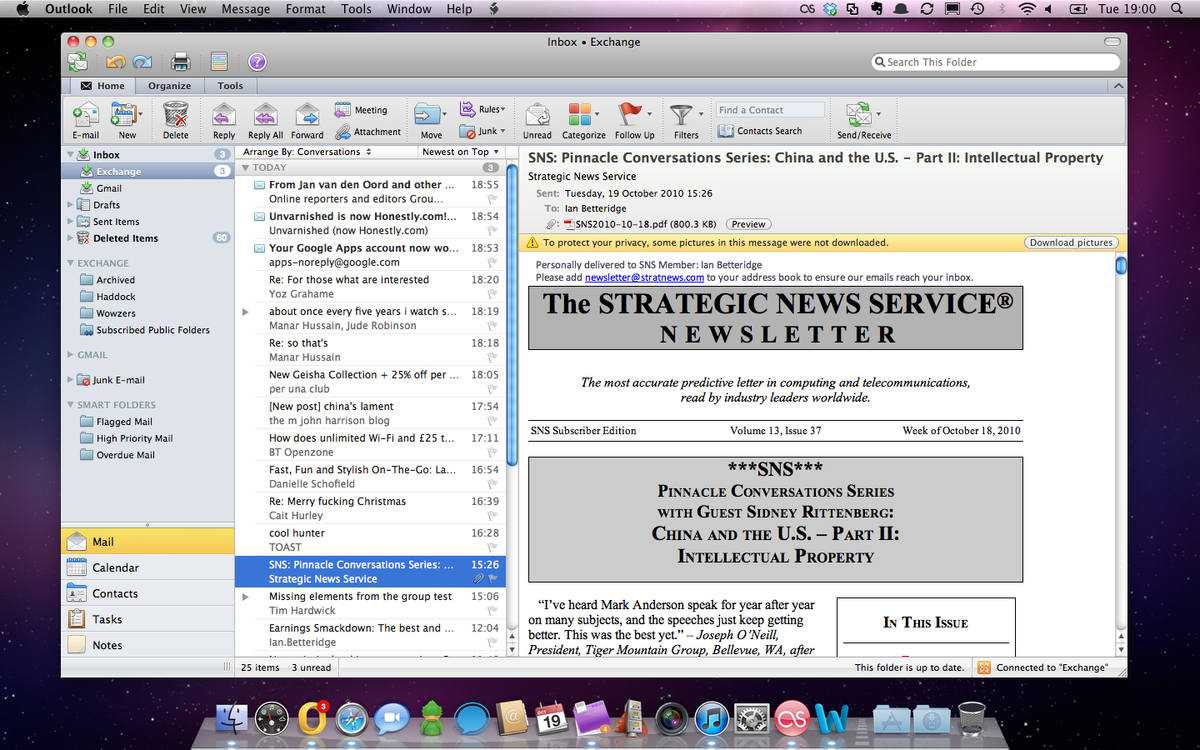Click the My Day icon in title toolbar
This screenshot has height=750, width=1200.
click(x=218, y=62)
